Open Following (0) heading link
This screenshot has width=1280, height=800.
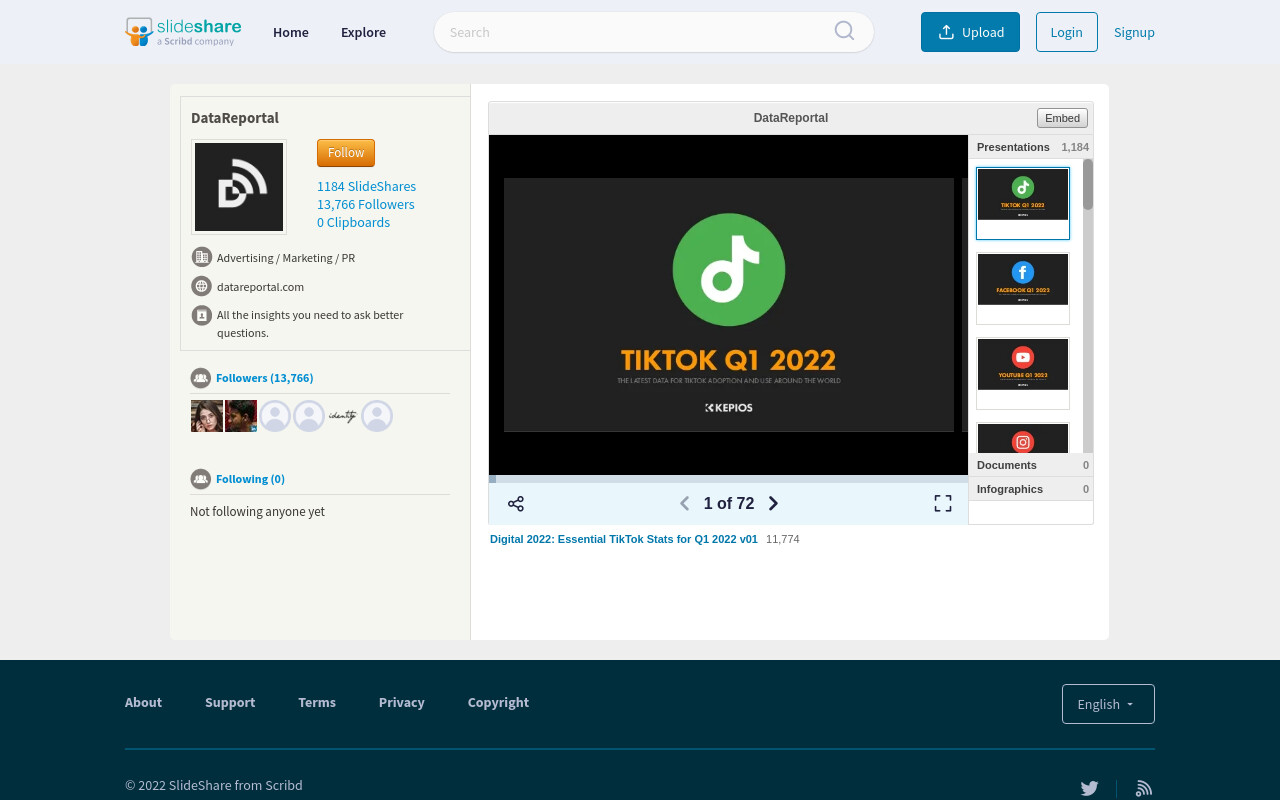[x=250, y=479]
